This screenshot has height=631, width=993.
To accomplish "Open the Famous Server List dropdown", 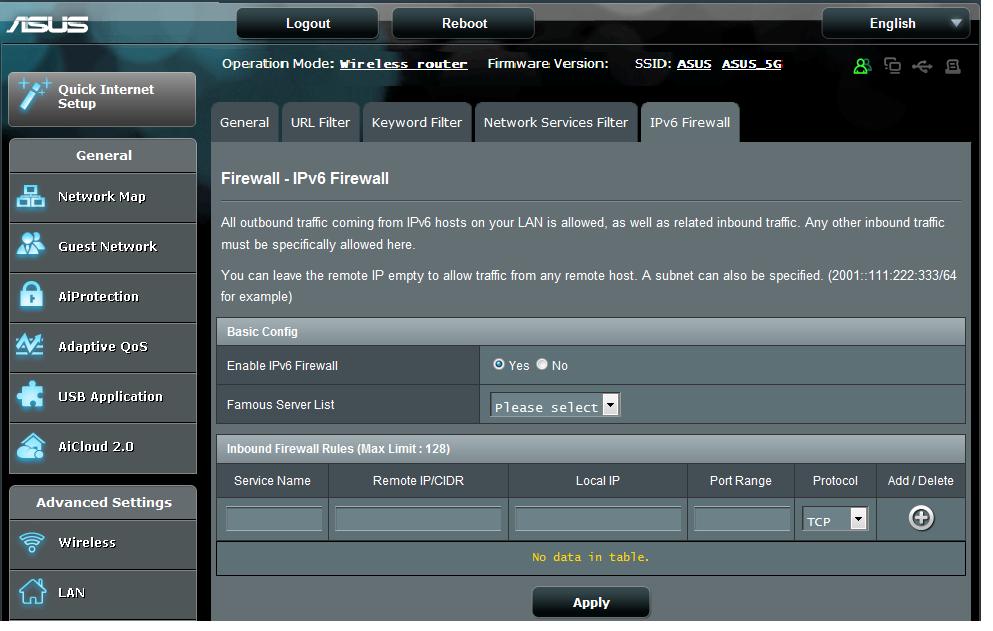I will click(x=555, y=405).
